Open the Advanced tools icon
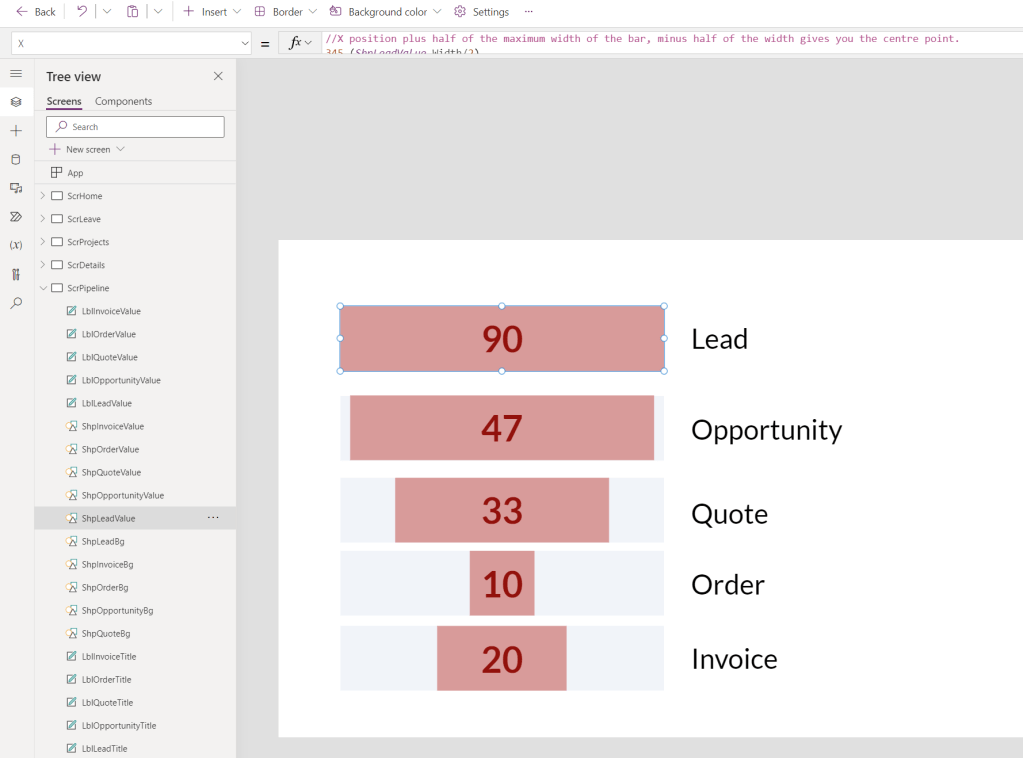Screen dimensions: 1023x758 tap(15, 274)
